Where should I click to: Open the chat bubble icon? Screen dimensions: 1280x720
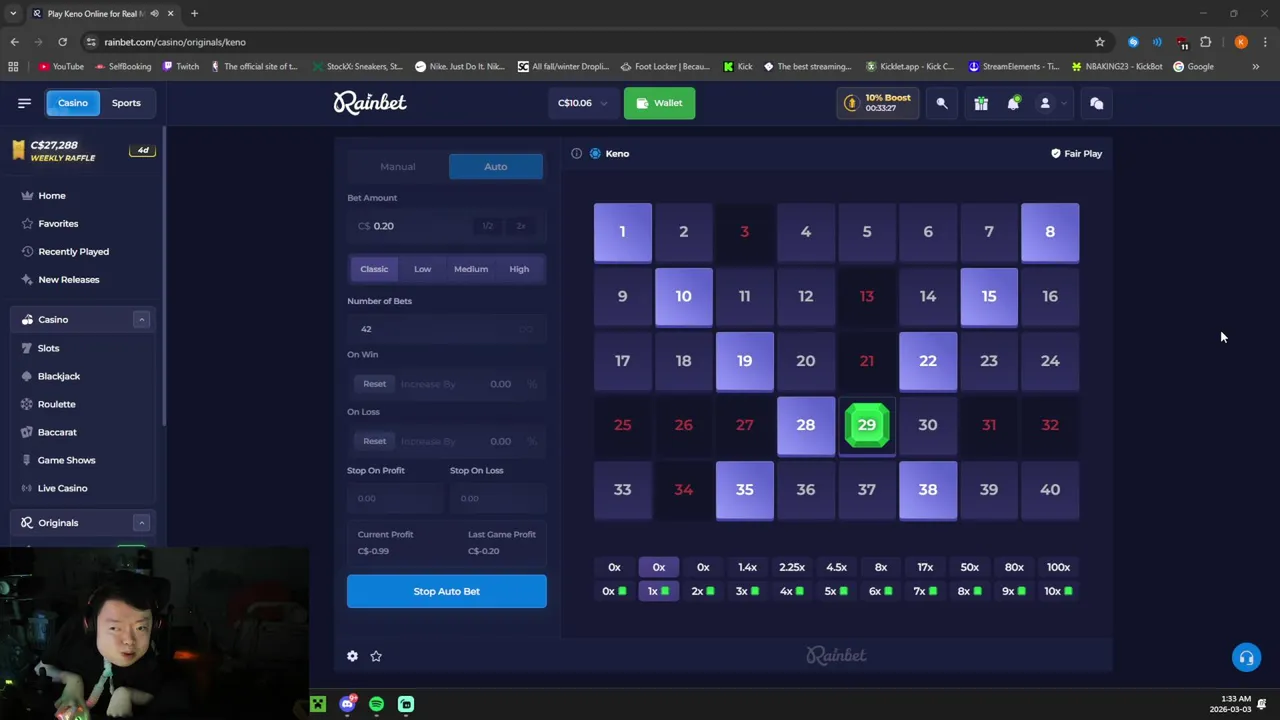coord(1096,103)
